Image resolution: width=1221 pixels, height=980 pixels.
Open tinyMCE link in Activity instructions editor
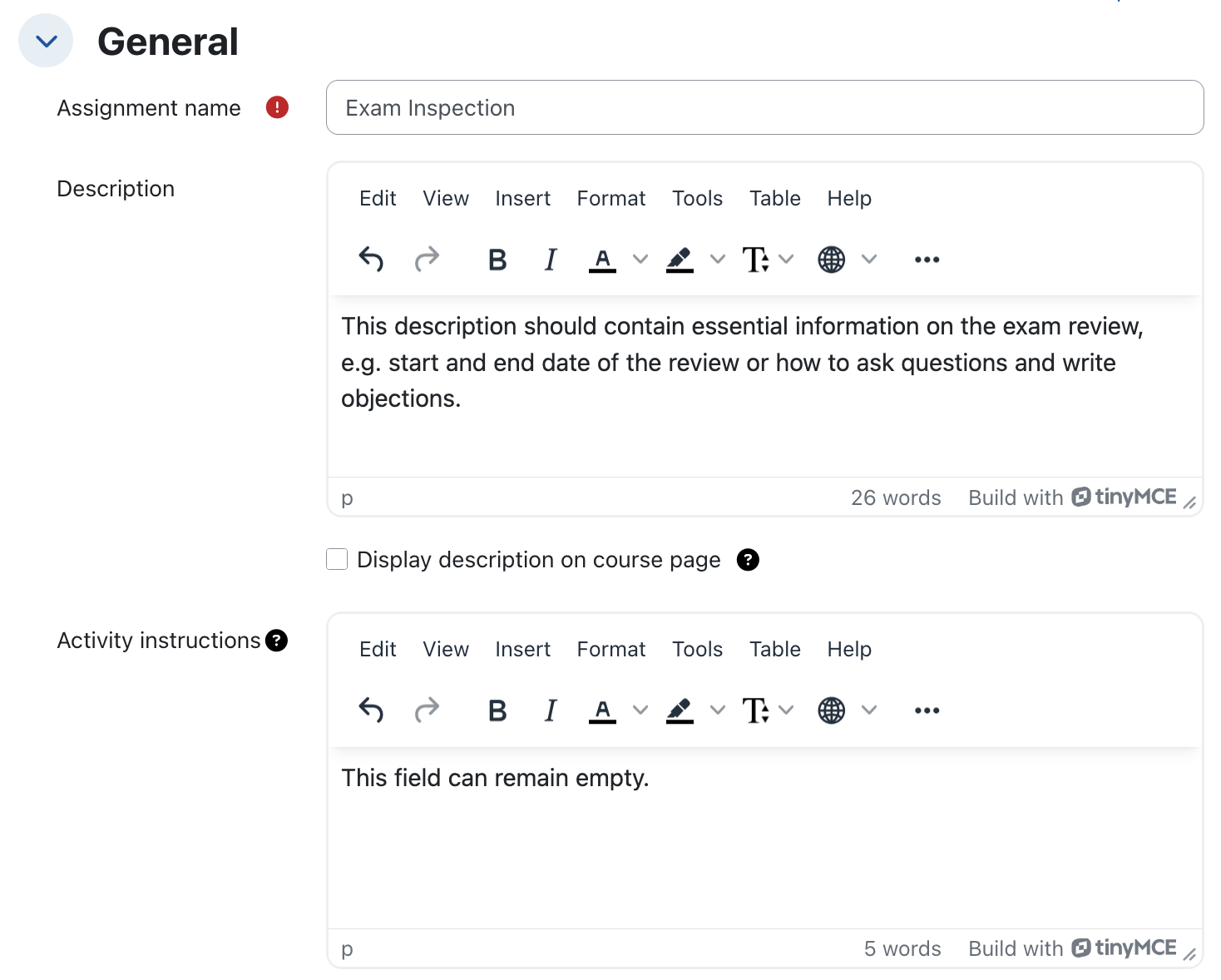[x=1124, y=948]
